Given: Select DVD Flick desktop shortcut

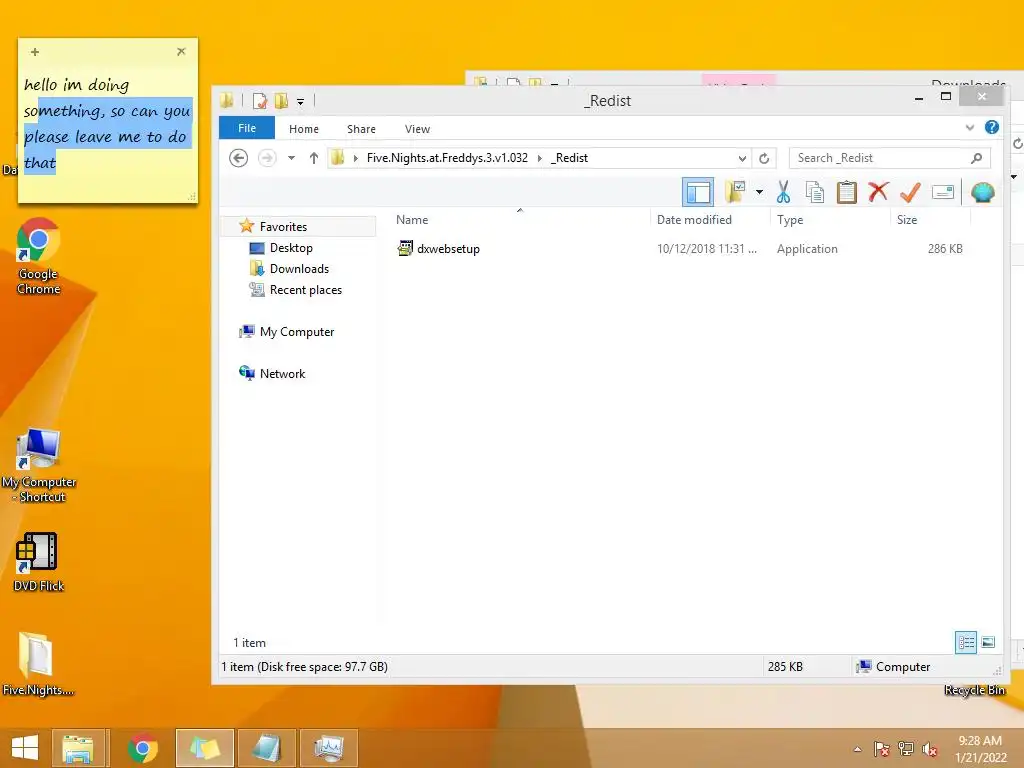Looking at the screenshot, I should tap(38, 562).
